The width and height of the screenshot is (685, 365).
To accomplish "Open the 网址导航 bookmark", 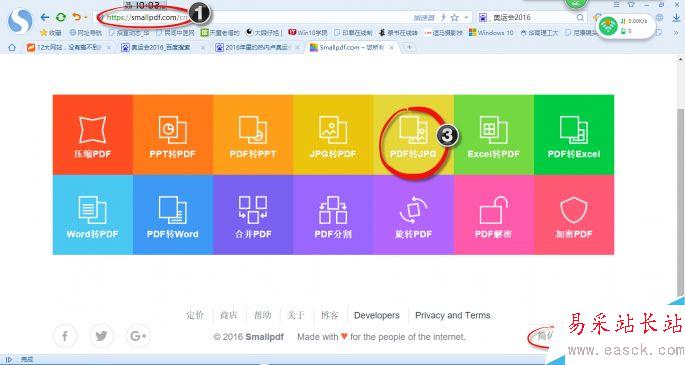I will 86,33.
